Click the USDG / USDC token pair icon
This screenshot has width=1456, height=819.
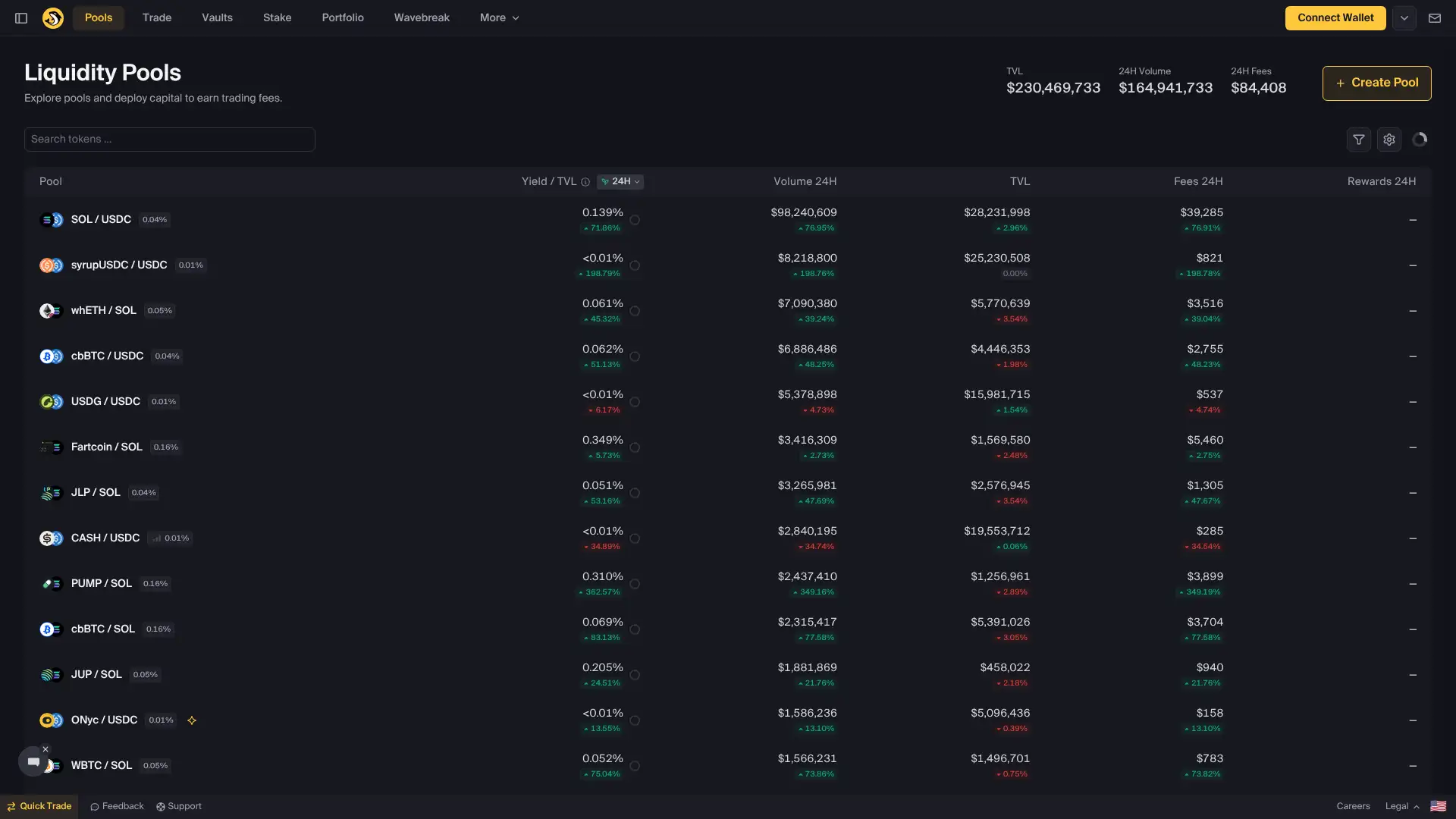coord(51,402)
